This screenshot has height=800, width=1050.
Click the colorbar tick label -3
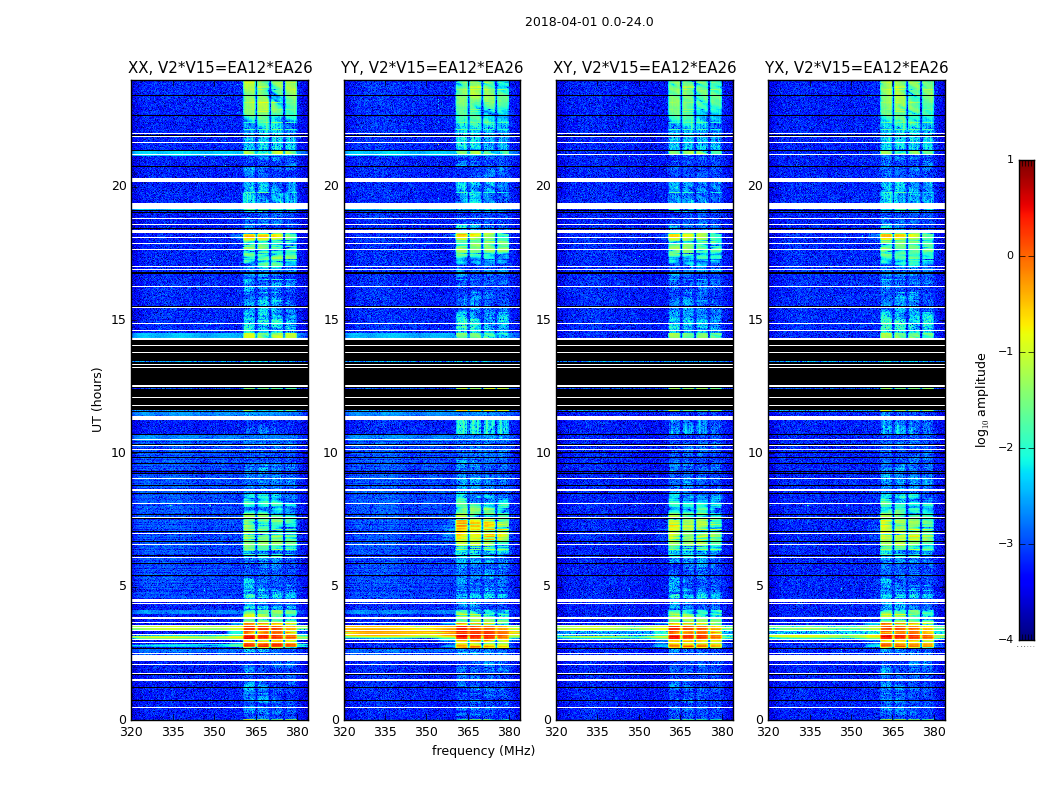pyautogui.click(x=1006, y=544)
